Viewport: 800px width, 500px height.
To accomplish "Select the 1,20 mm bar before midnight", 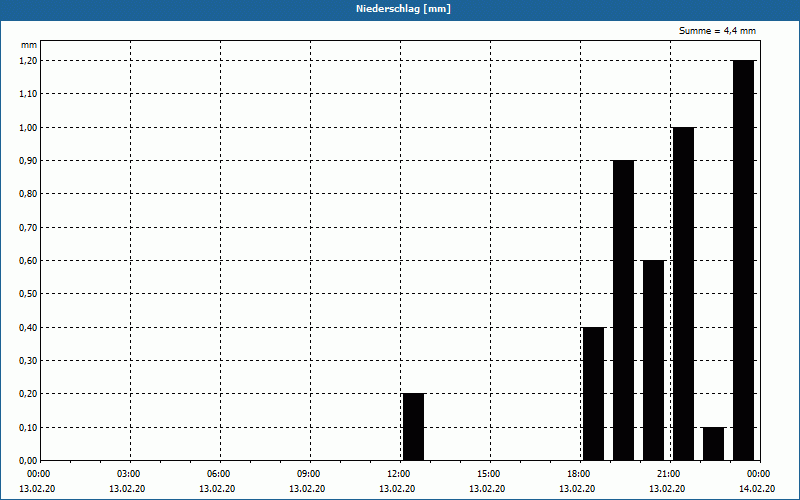I will (743, 260).
